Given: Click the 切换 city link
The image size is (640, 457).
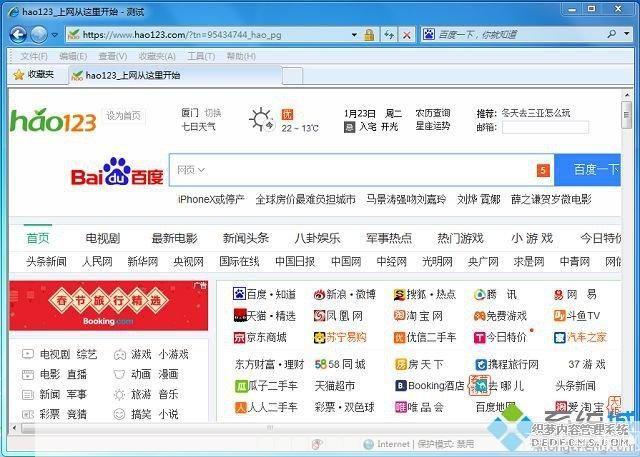Looking at the screenshot, I should [213, 113].
